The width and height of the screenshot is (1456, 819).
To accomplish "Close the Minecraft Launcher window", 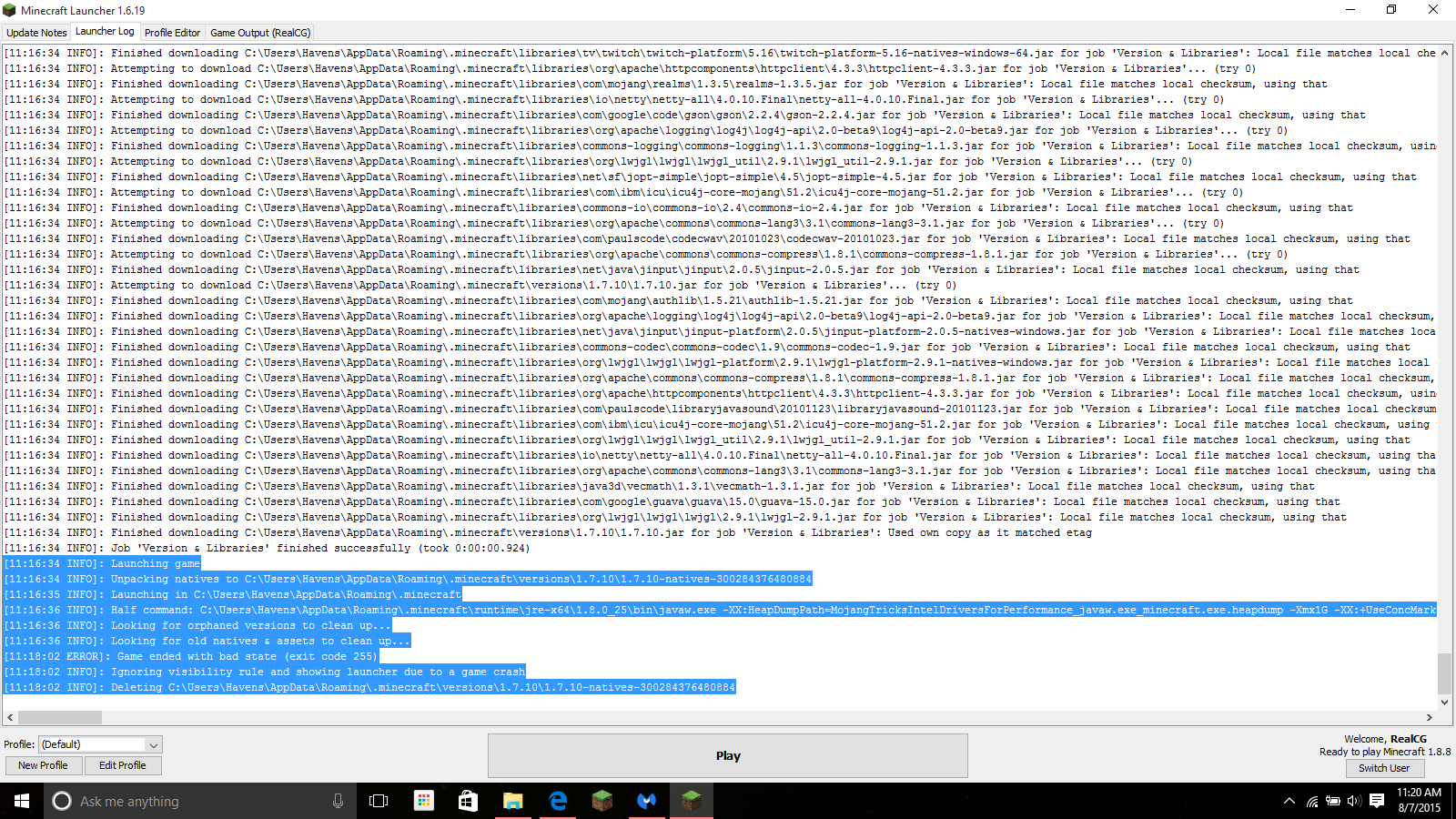I will pyautogui.click(x=1433, y=9).
